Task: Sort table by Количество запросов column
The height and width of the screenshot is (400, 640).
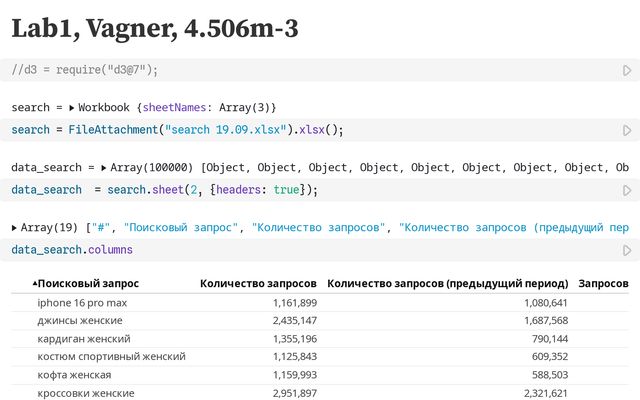Action: click(x=258, y=284)
